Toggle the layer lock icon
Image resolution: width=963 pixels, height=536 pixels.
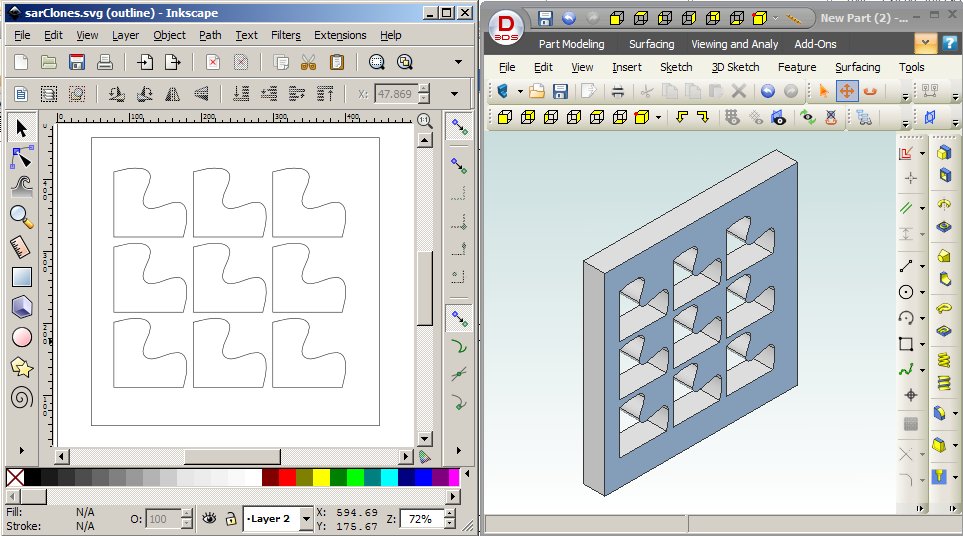click(x=231, y=519)
